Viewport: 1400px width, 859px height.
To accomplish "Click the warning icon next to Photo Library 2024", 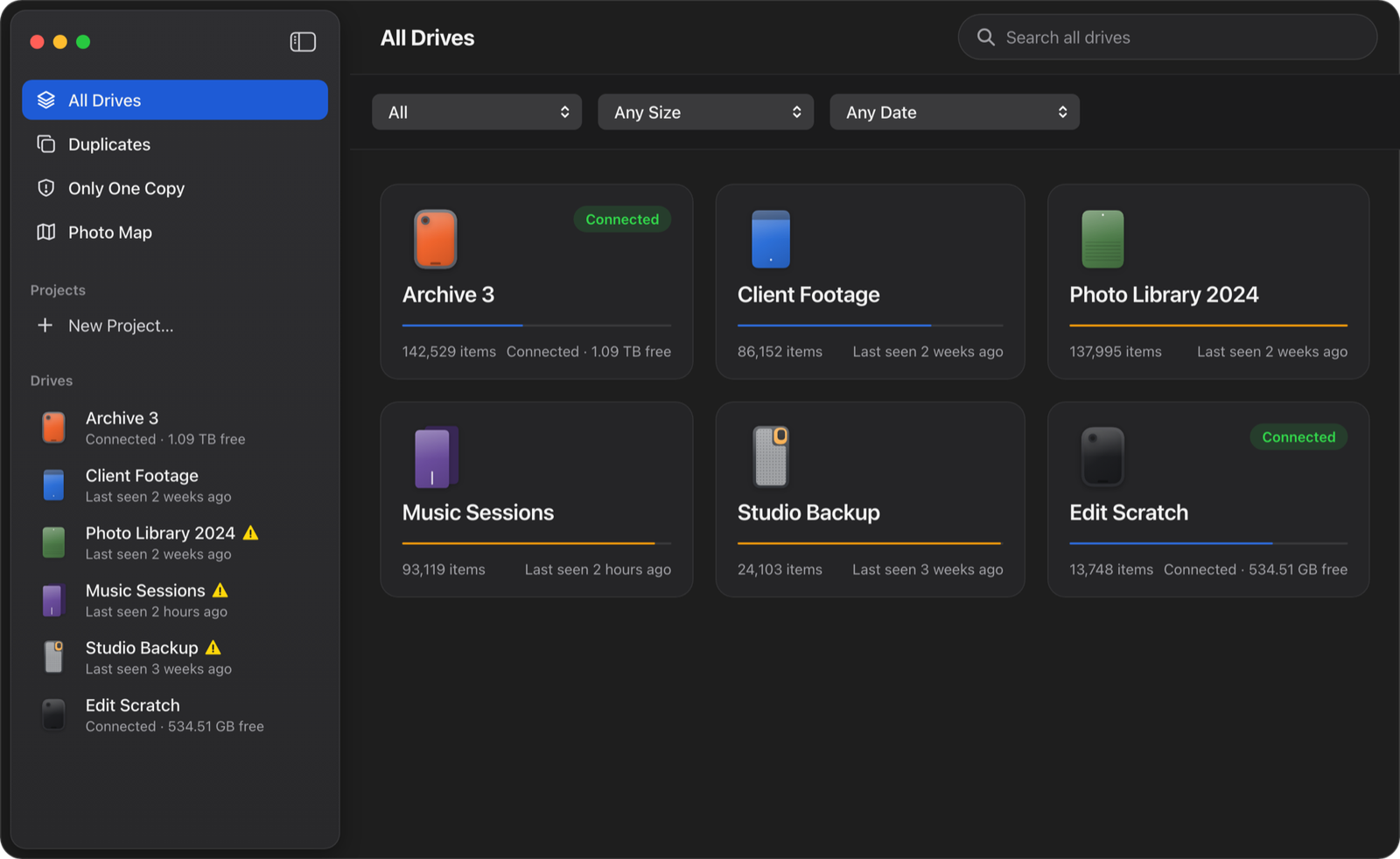I will [251, 533].
